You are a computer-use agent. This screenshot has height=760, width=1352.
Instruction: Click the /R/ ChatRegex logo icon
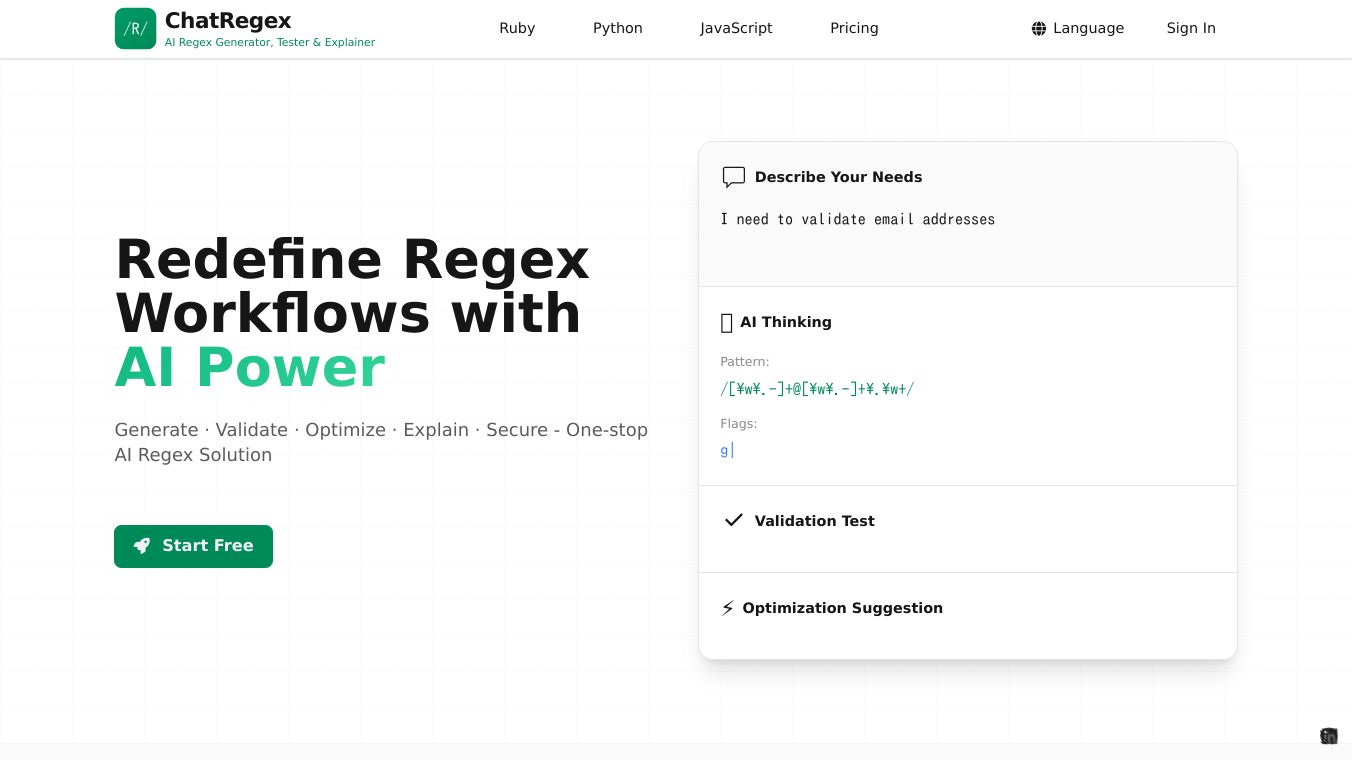point(135,28)
